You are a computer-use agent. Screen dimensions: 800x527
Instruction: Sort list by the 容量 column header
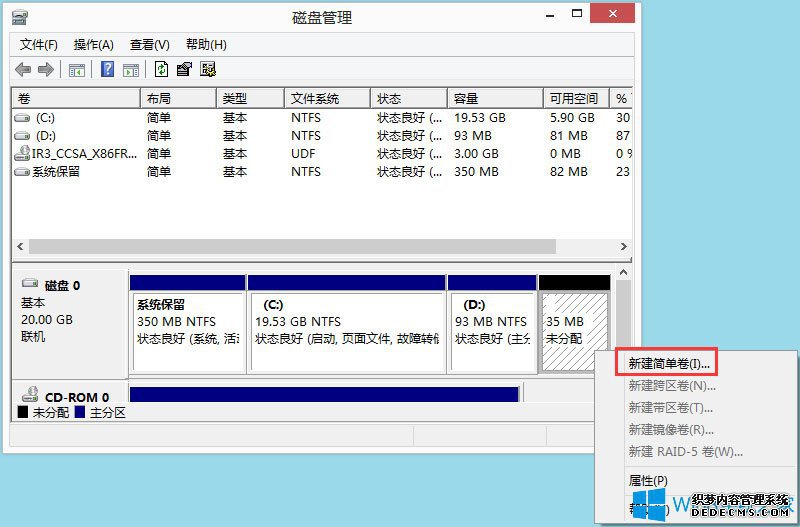click(x=467, y=98)
